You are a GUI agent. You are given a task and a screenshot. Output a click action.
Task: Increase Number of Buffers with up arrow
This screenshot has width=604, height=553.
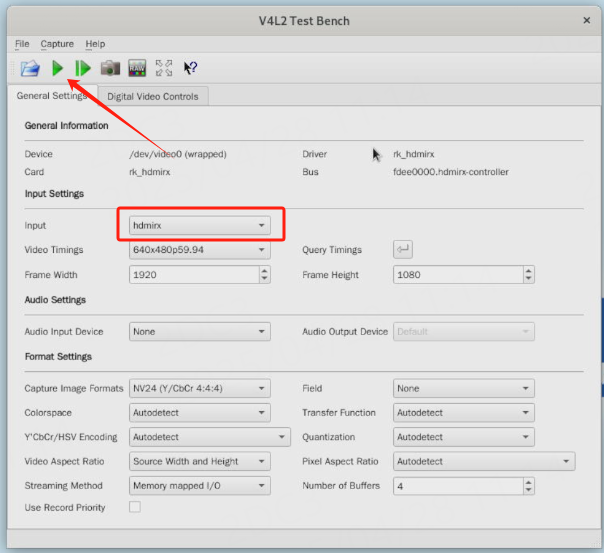click(x=528, y=482)
